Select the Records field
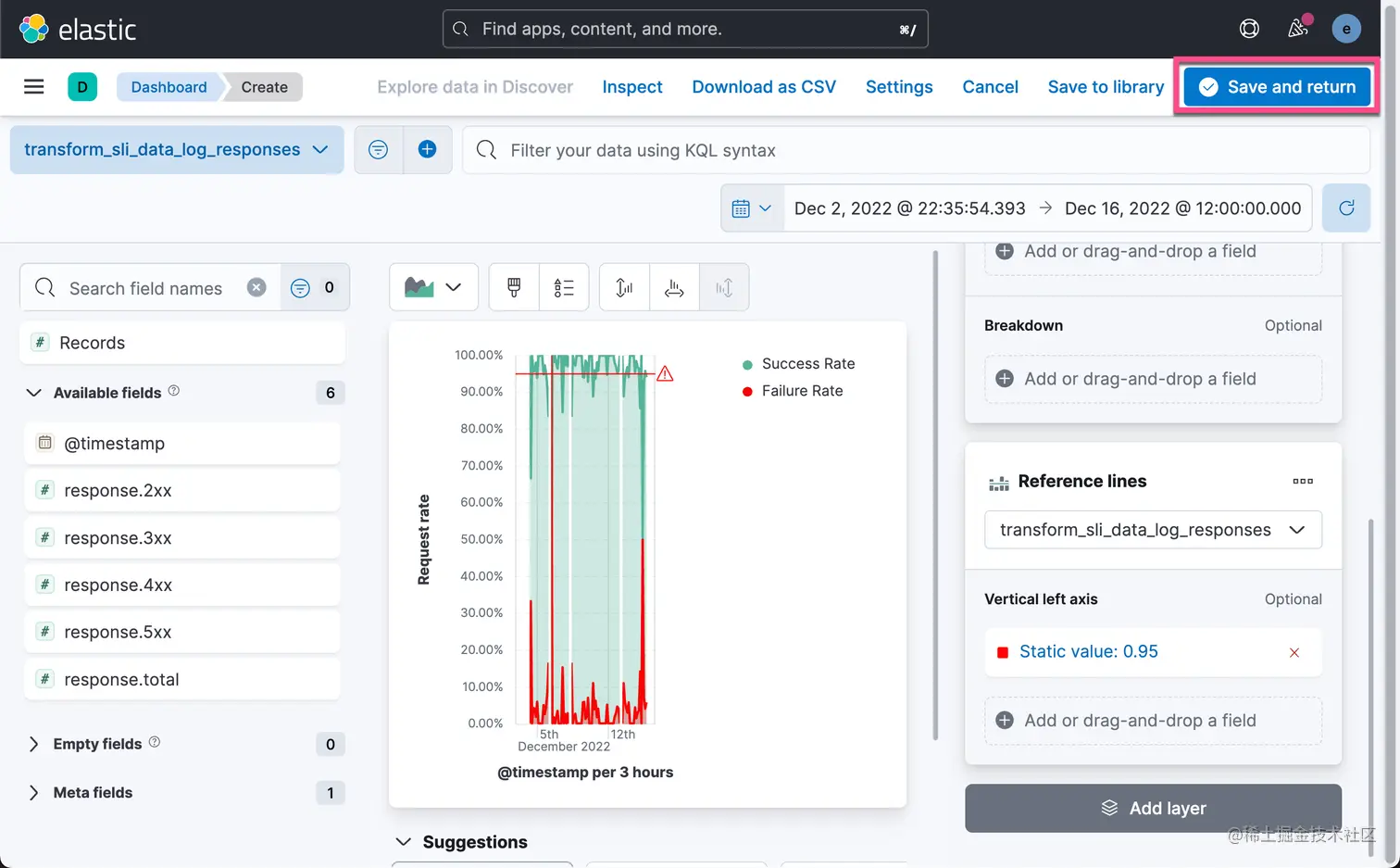The image size is (1400, 868). click(182, 343)
